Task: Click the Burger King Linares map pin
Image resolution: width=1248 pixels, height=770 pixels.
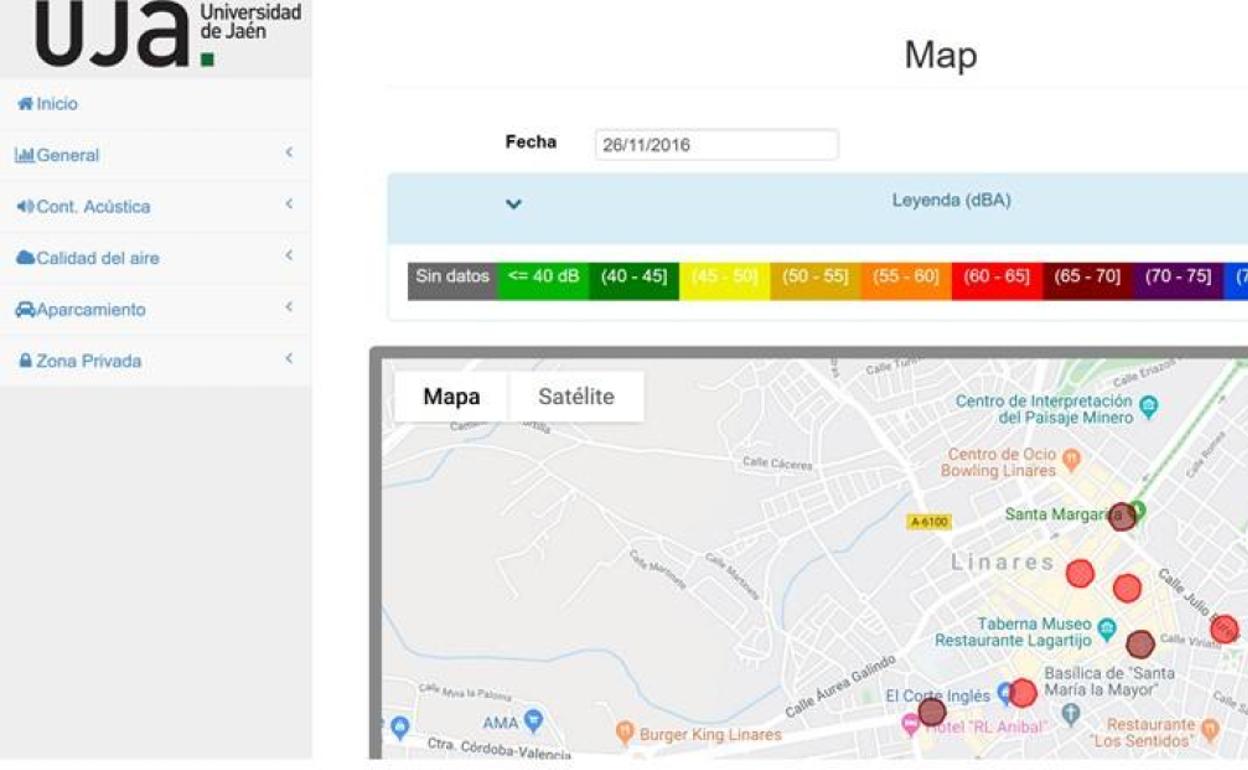Action: pyautogui.click(x=625, y=733)
